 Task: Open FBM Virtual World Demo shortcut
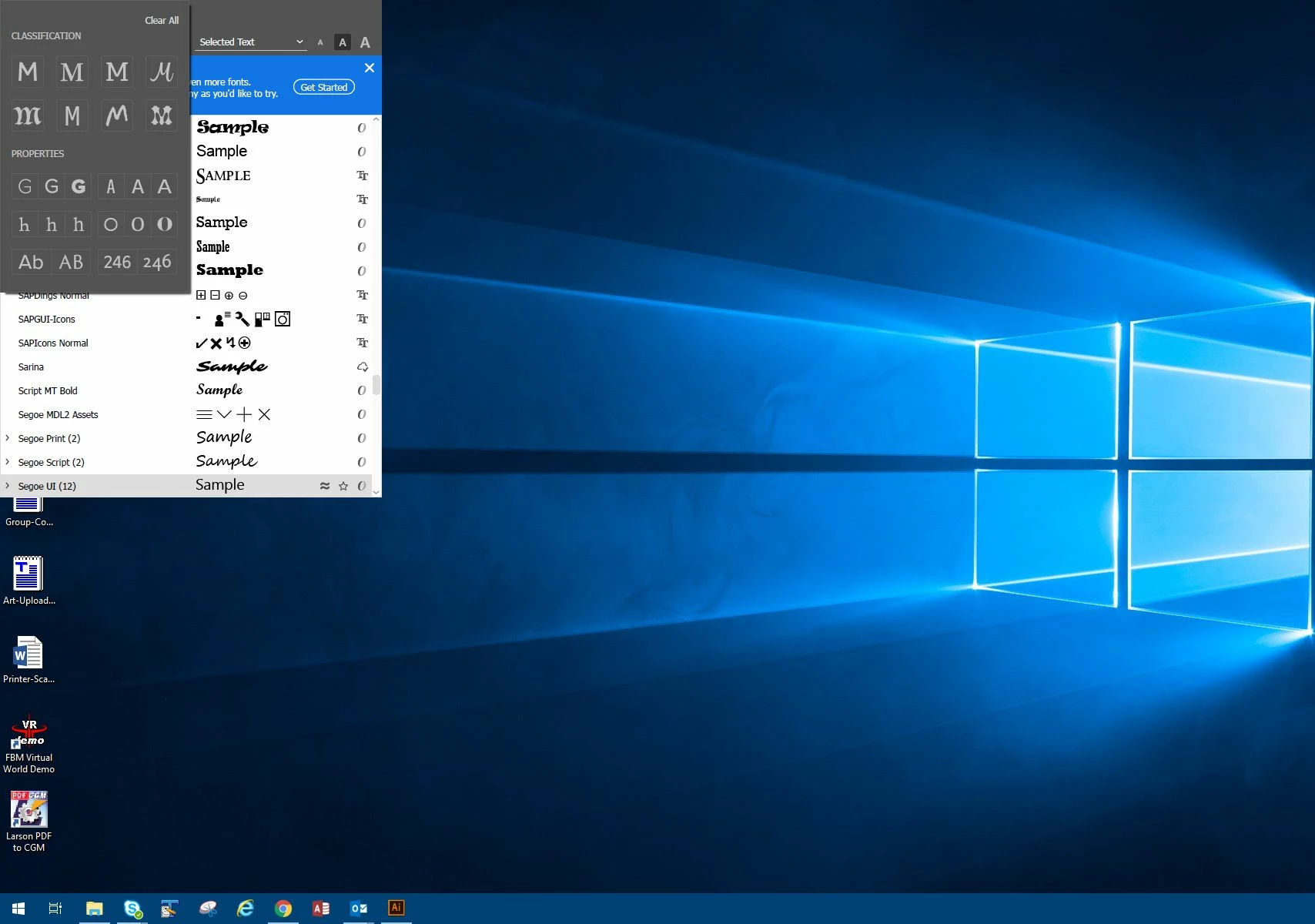pyautogui.click(x=28, y=745)
